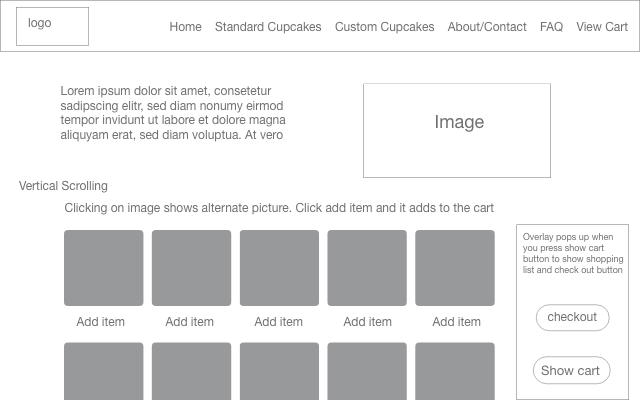640x400 pixels.
Task: Click fifth product thumbnail in top row
Action: pyautogui.click(x=455, y=268)
